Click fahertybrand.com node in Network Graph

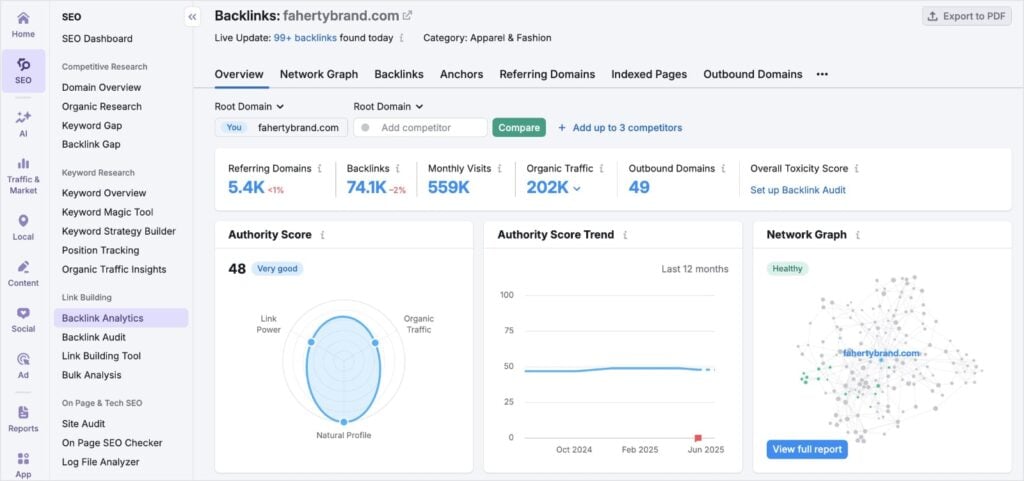tap(881, 354)
